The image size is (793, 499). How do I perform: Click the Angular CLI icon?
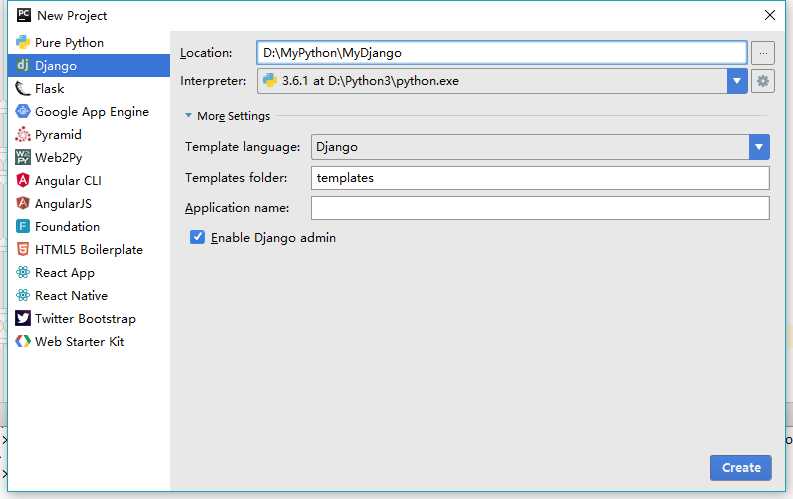(23, 180)
